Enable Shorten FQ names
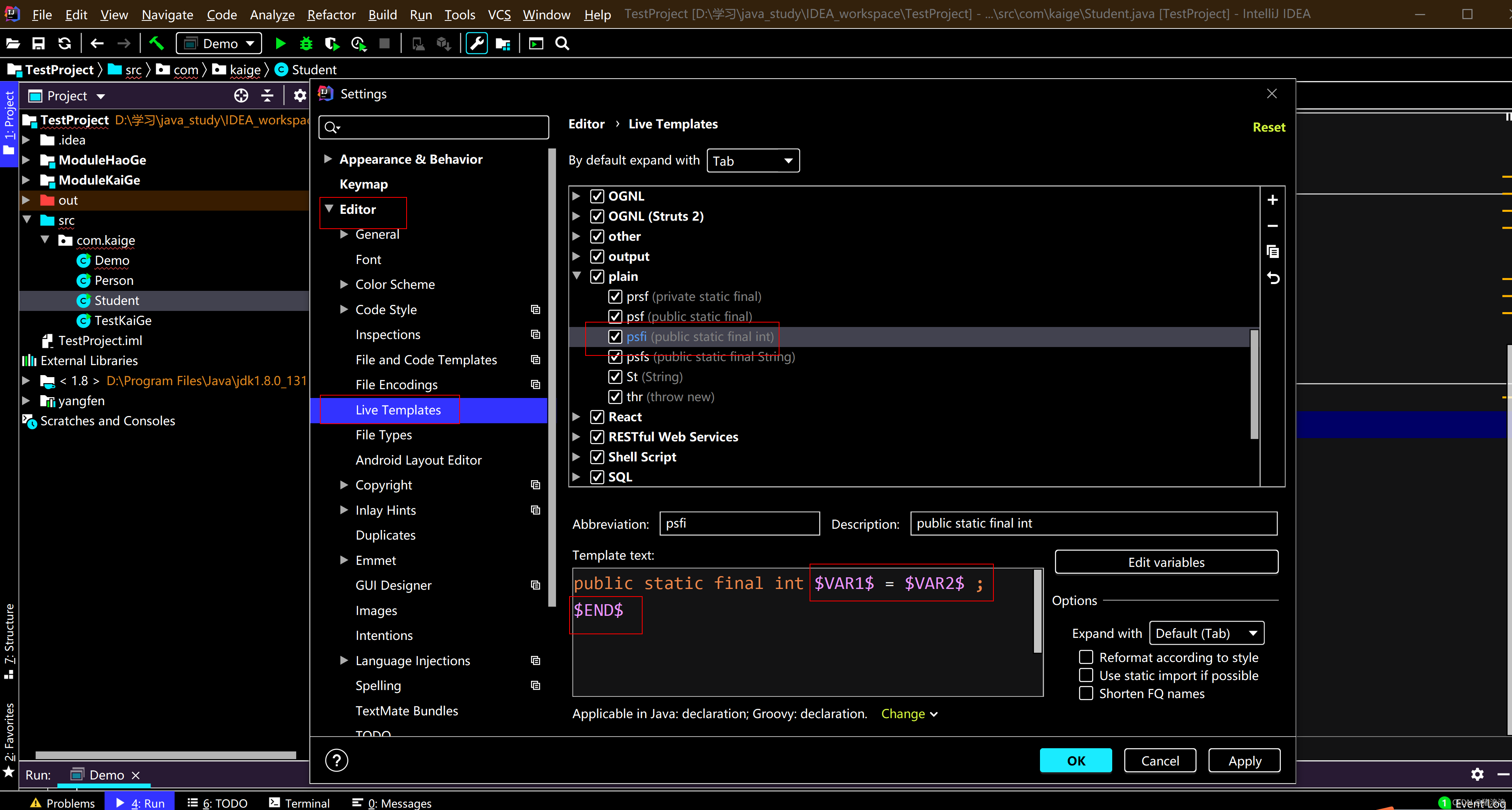Screen dimensions: 1512x810 [1086, 693]
